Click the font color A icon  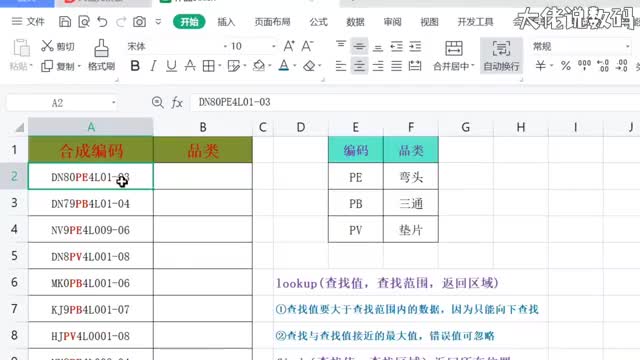(x=284, y=66)
